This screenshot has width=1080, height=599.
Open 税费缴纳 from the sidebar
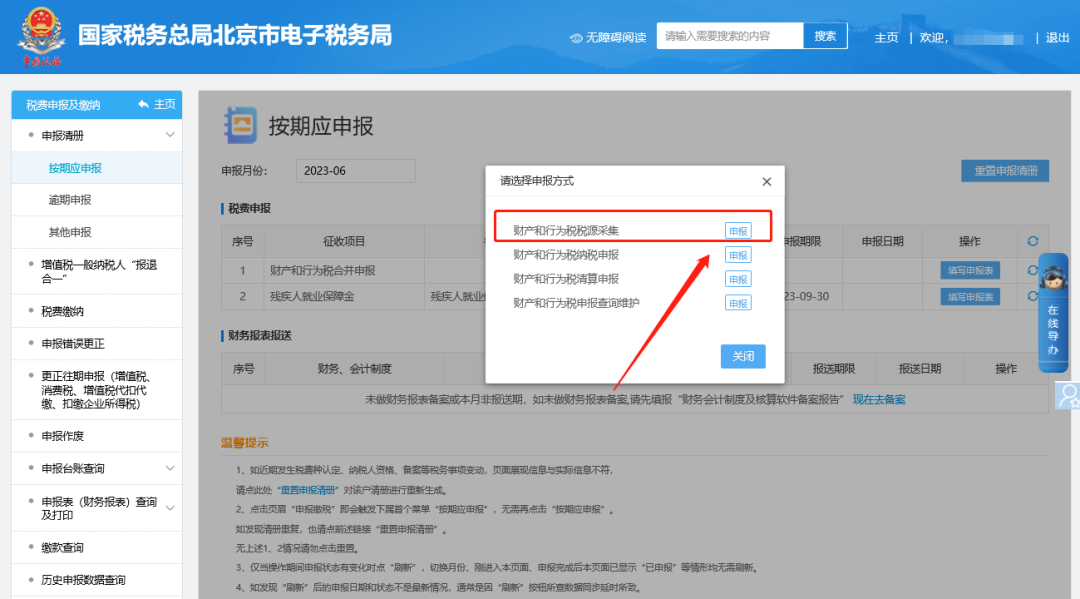point(62,311)
